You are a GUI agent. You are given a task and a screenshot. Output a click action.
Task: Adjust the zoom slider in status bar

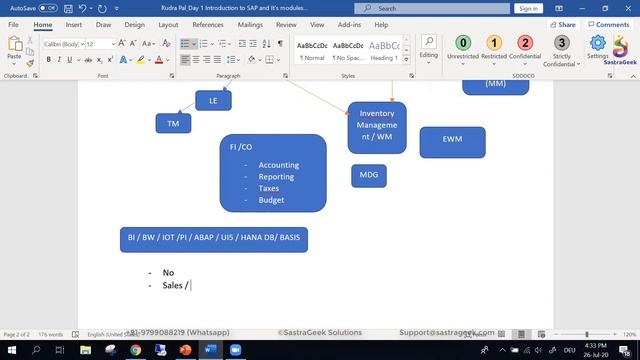pos(587,334)
